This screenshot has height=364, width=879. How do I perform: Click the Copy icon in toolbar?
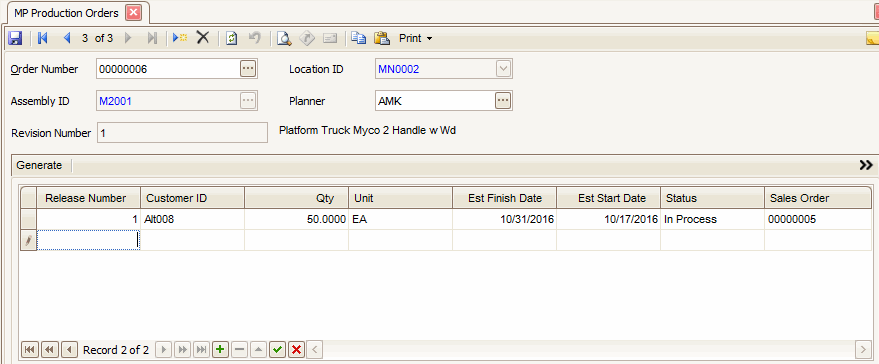click(358, 38)
